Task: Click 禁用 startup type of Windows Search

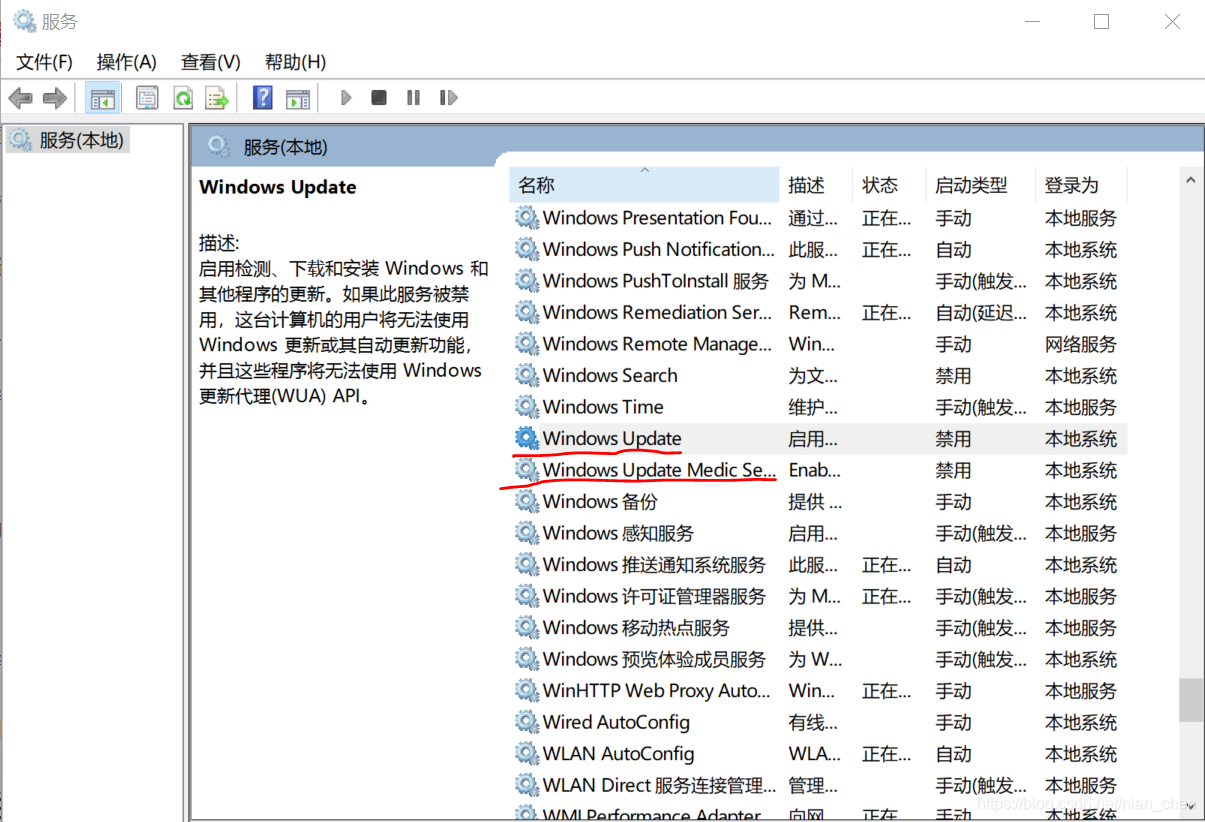Action: 953,375
